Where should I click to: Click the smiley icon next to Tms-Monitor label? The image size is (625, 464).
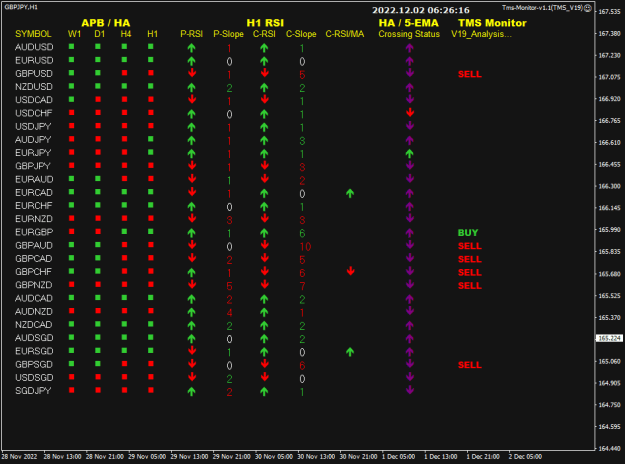pyautogui.click(x=588, y=8)
